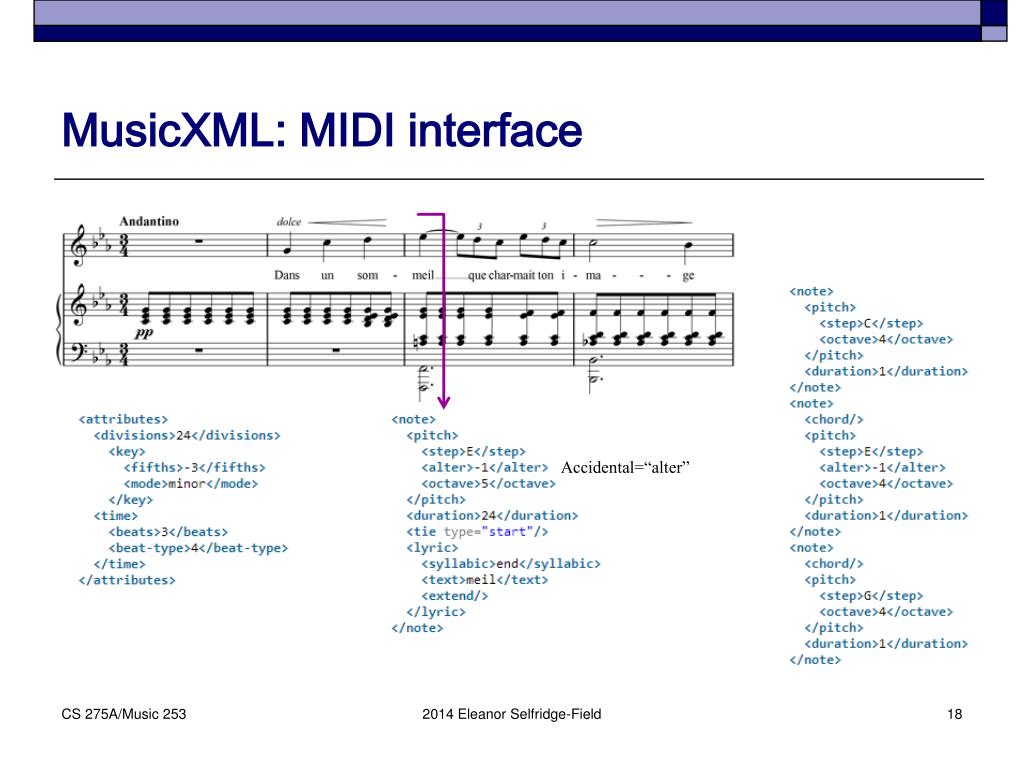Image resolution: width=1024 pixels, height=768 pixels.
Task: Click the lyric text "que char-mait ton"
Action: coord(511,276)
